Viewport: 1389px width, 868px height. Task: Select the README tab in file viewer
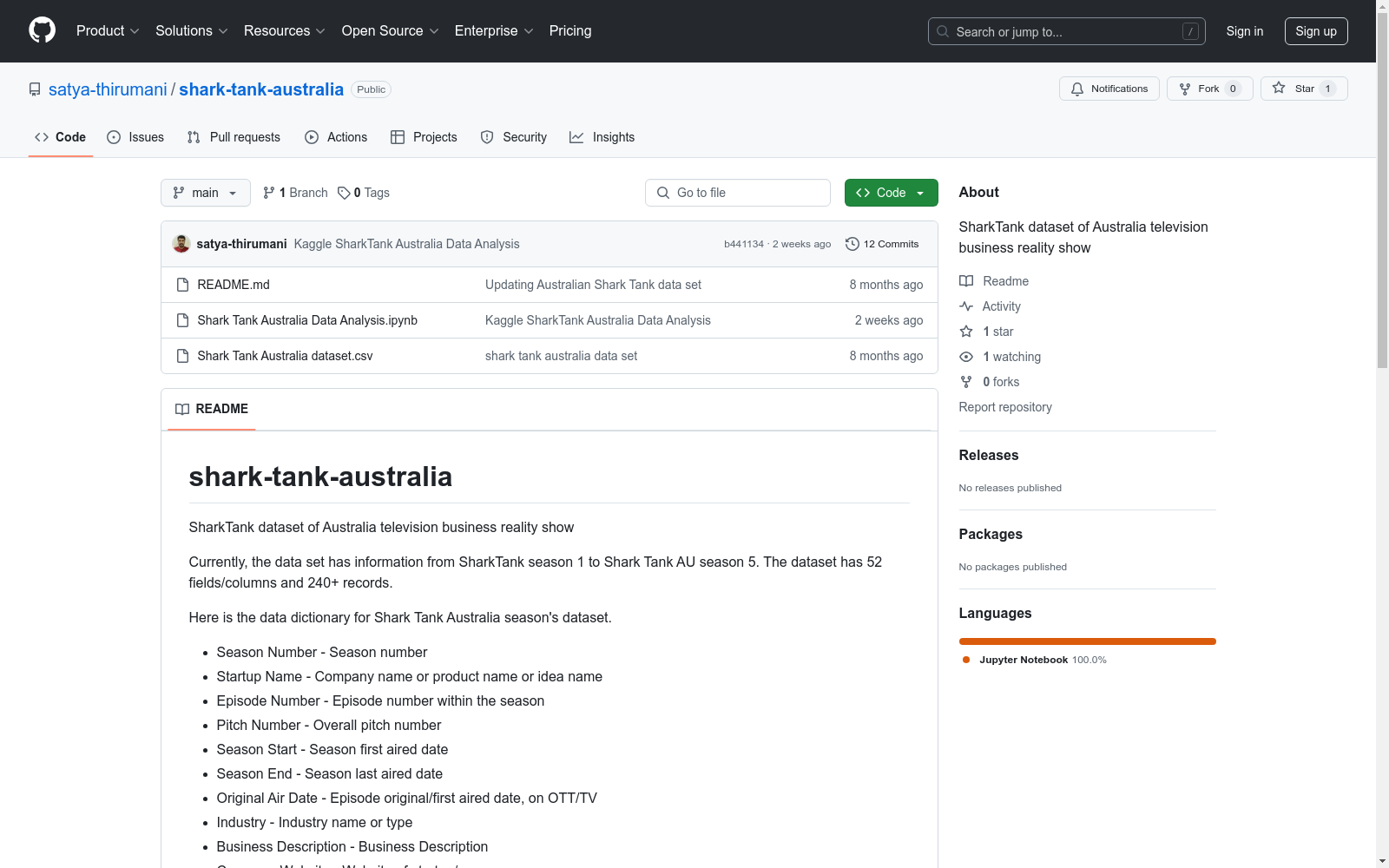(212, 409)
